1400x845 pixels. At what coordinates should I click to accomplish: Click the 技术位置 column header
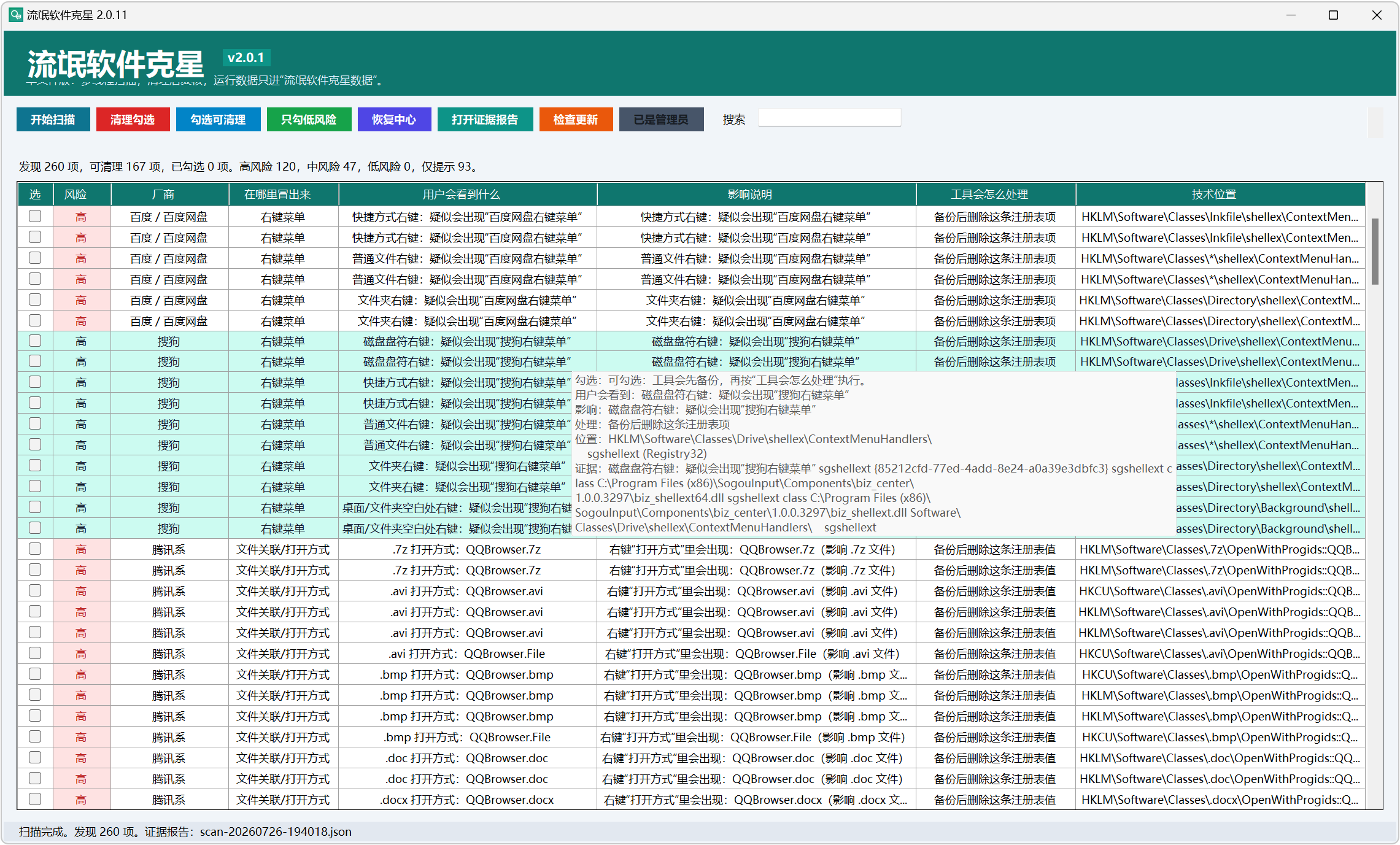pyautogui.click(x=1220, y=195)
